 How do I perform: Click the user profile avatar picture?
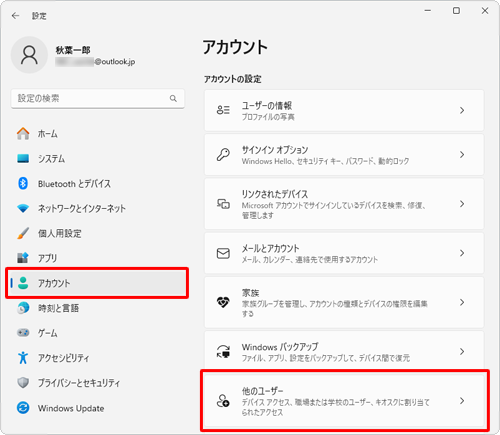click(29, 55)
